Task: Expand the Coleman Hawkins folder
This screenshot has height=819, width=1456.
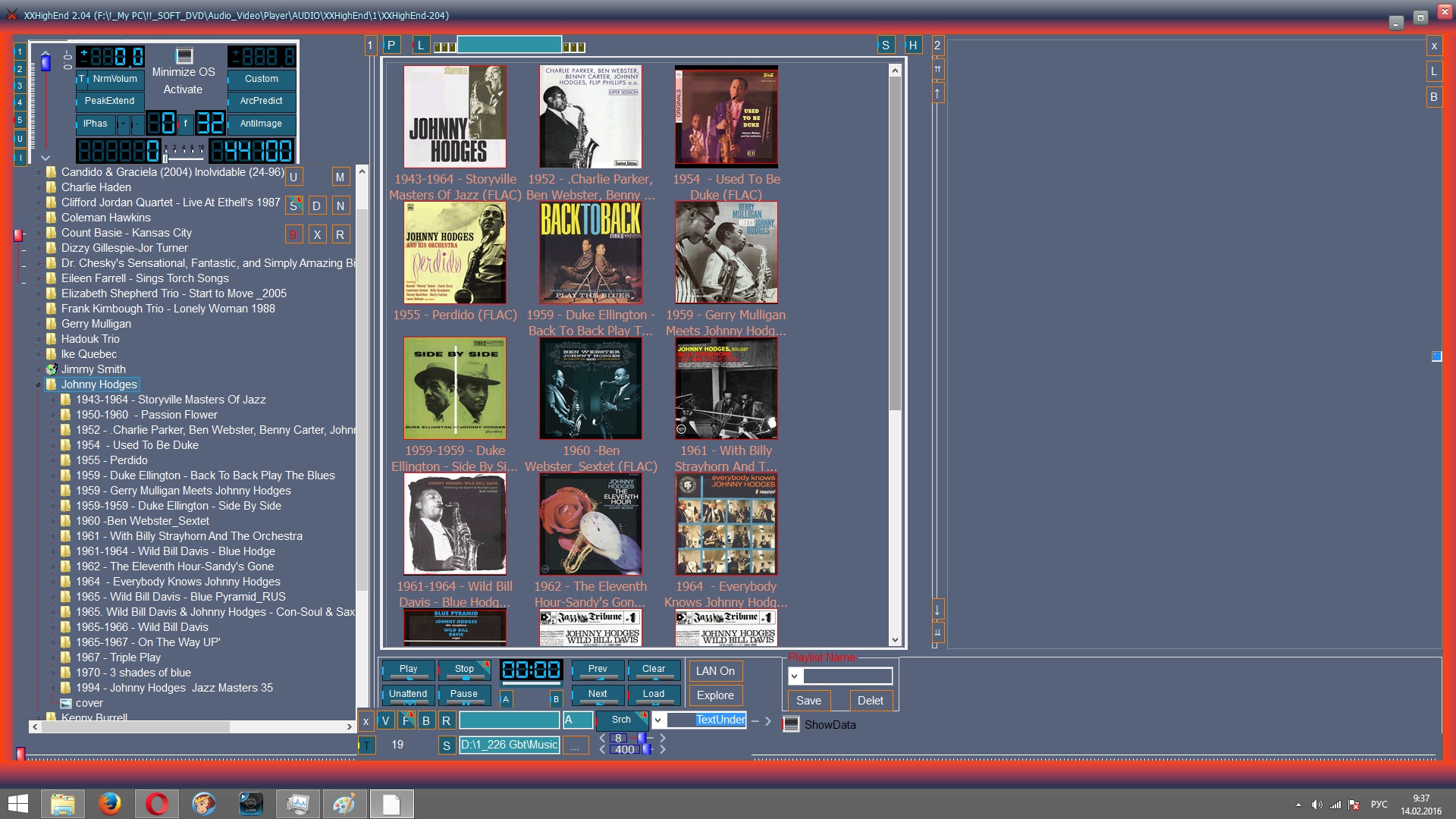Action: pos(39,218)
